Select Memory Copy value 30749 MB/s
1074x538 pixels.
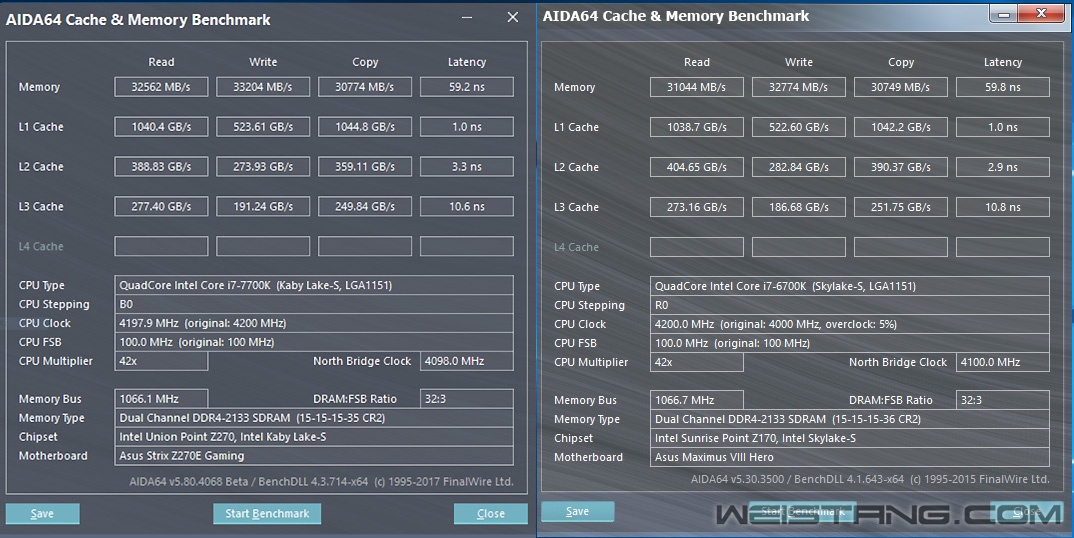(901, 87)
